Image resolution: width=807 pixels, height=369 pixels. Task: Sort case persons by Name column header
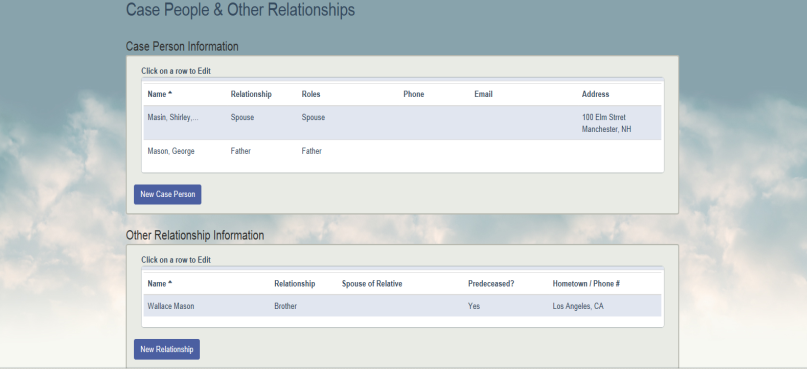[160, 94]
